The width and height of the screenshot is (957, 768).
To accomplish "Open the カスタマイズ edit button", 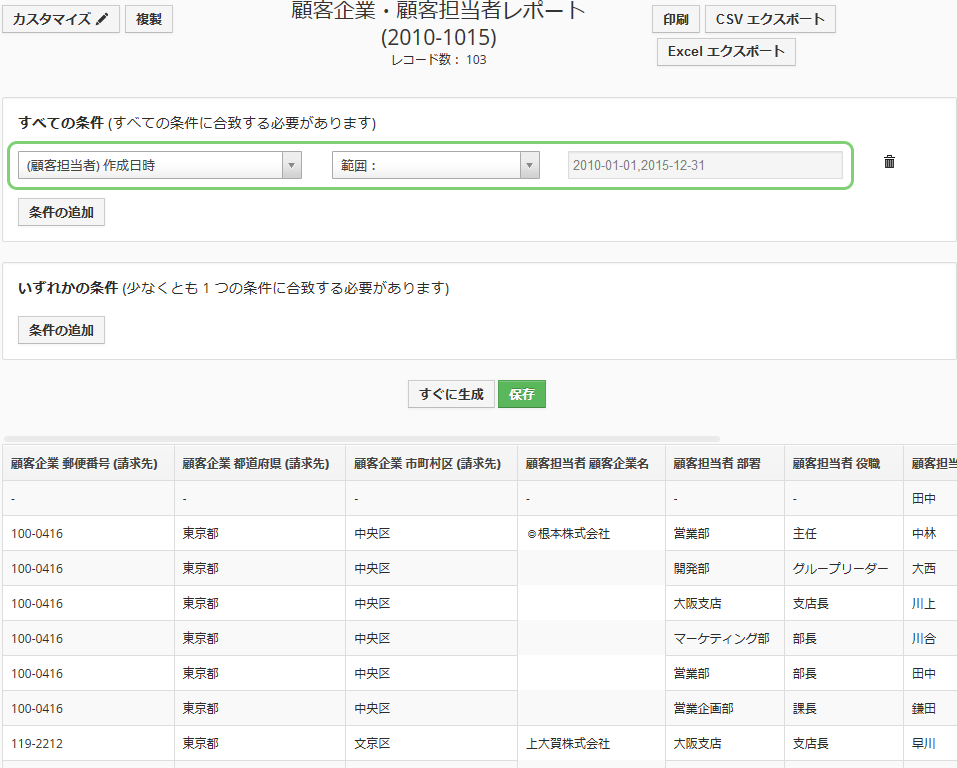I will (60, 19).
